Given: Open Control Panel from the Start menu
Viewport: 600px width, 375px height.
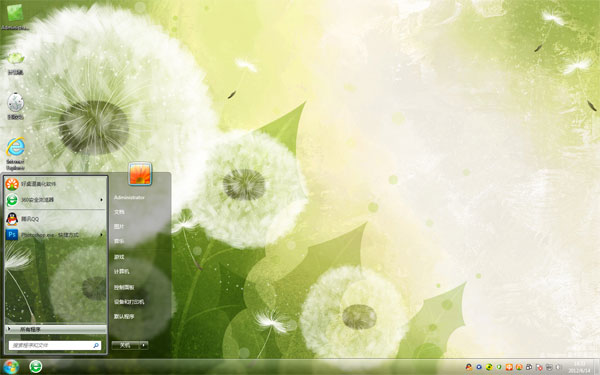Looking at the screenshot, I should point(124,287).
